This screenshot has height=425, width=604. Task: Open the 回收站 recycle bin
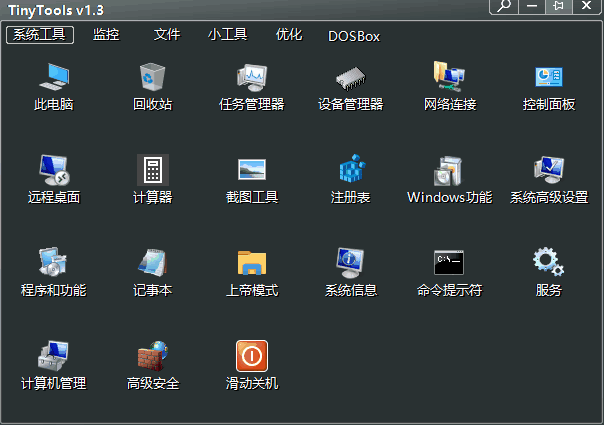(152, 77)
